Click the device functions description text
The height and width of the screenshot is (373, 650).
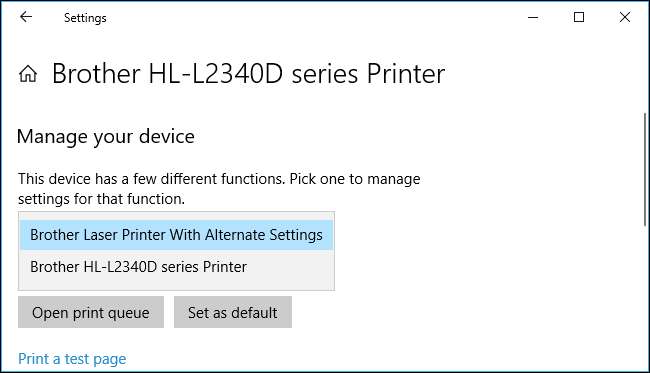(x=219, y=189)
